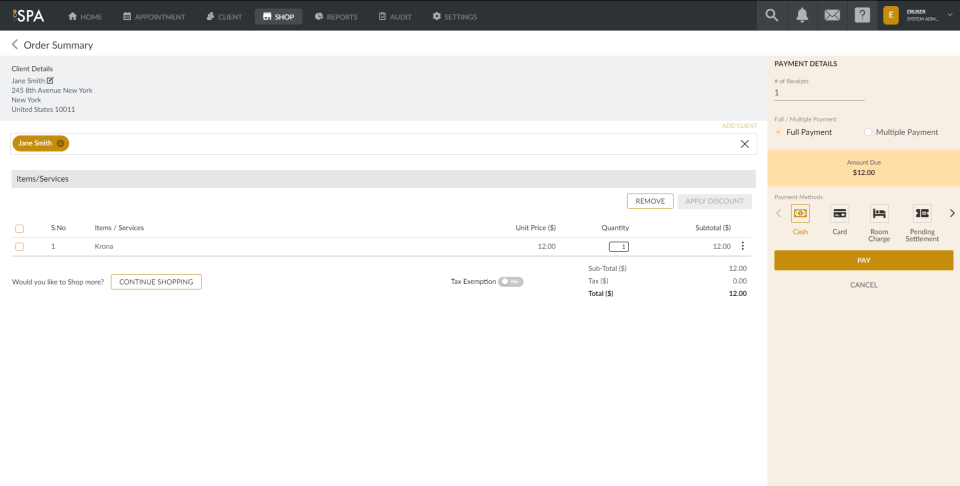Click the Tax ($) label

tap(598, 281)
